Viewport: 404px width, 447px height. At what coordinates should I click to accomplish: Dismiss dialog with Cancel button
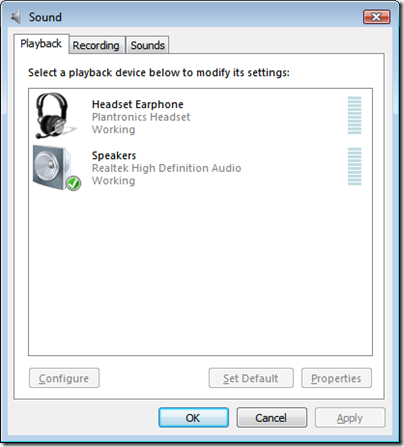click(x=272, y=417)
